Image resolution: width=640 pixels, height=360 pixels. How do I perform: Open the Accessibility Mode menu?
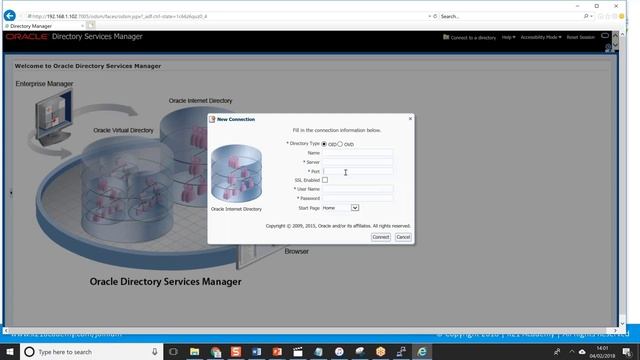click(x=541, y=37)
